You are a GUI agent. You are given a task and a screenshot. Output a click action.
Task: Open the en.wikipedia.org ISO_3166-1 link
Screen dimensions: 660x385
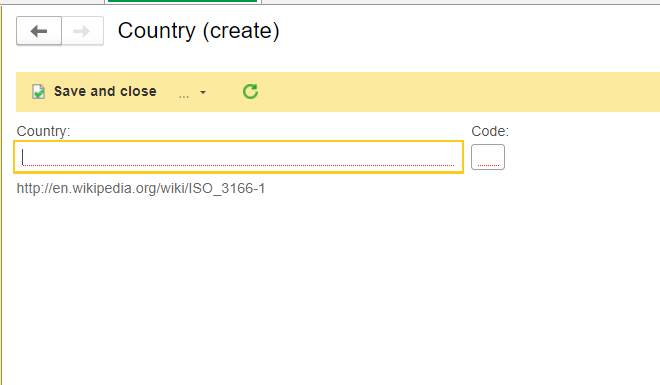[141, 188]
